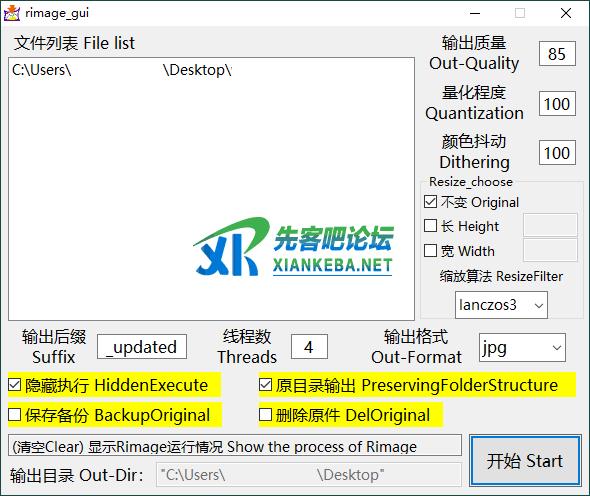Enable the Height resize checkbox
This screenshot has width=590, height=496.
[430, 226]
